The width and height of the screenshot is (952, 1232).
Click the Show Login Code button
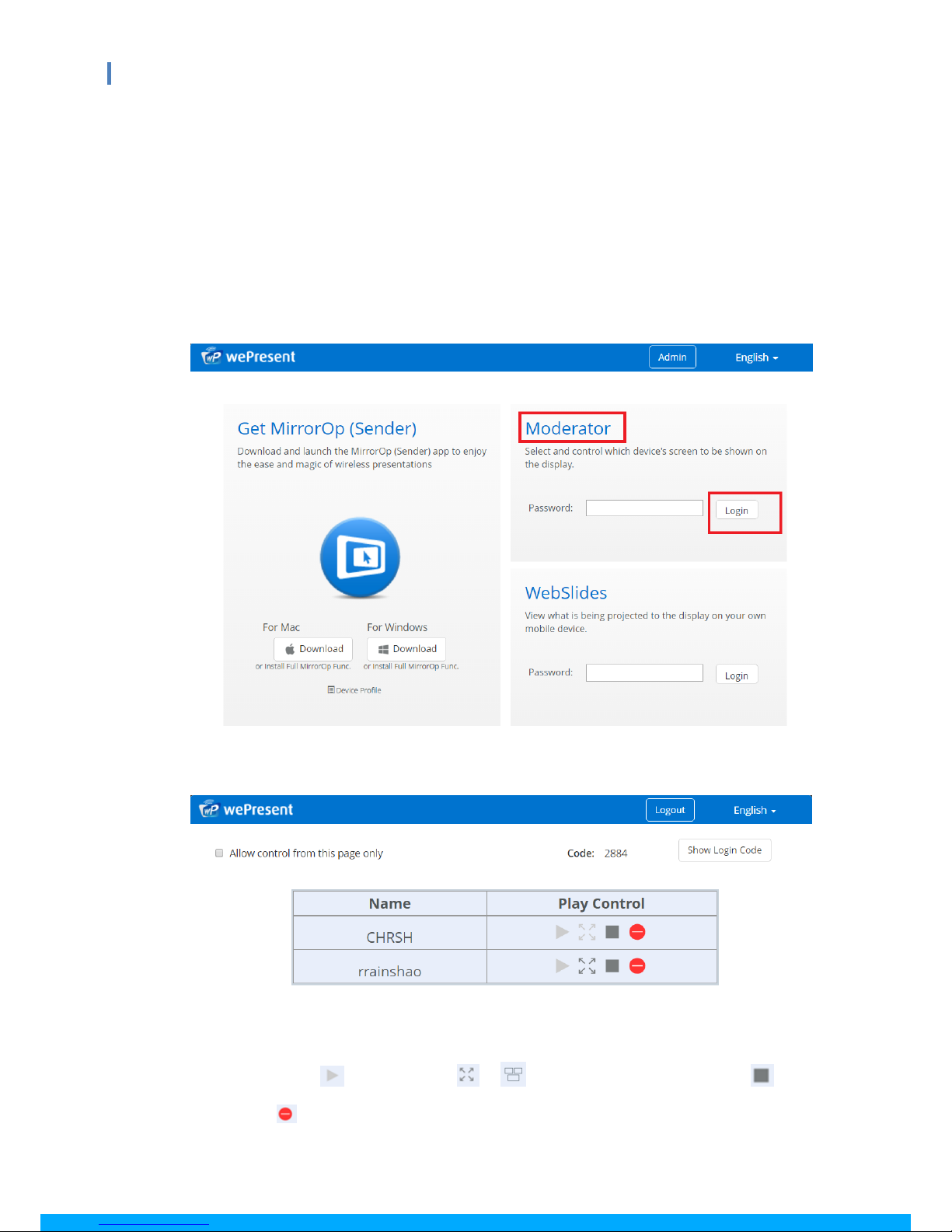click(x=724, y=850)
